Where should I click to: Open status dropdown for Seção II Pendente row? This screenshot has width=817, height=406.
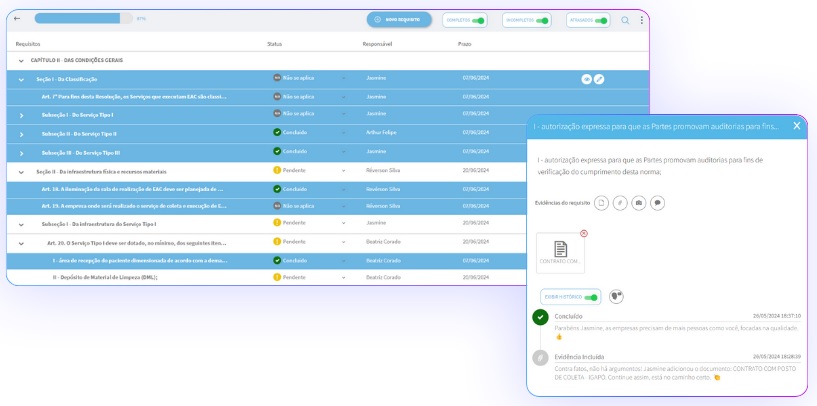343,171
